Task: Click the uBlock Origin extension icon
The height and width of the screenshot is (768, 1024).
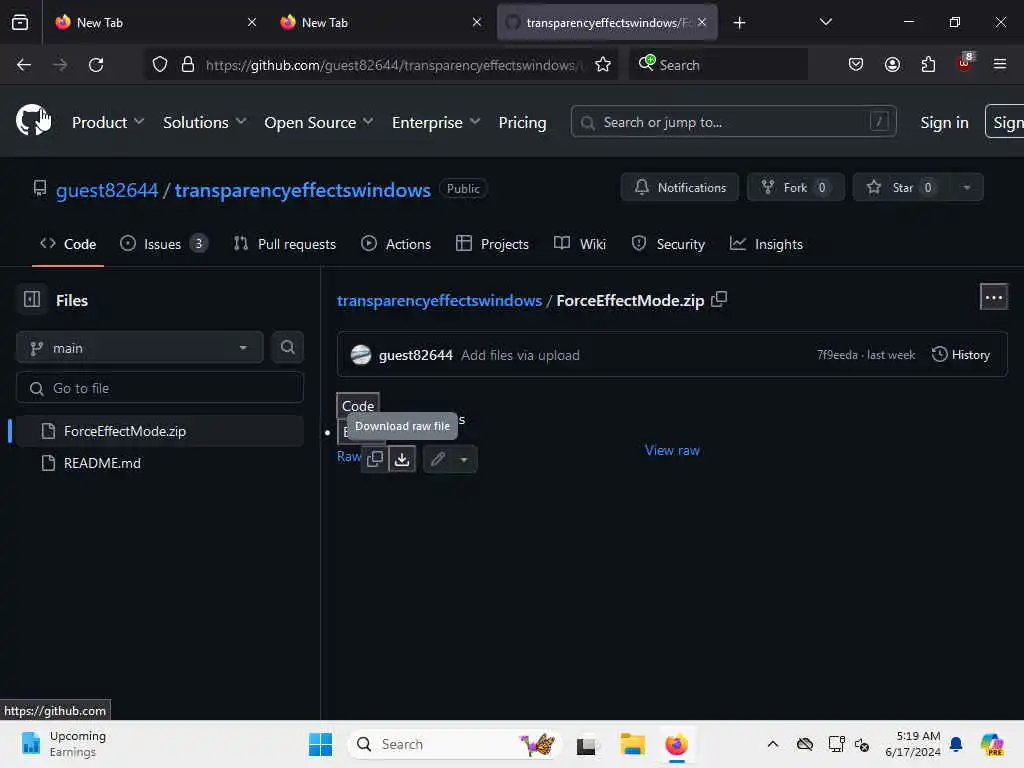Action: pyautogui.click(x=965, y=63)
